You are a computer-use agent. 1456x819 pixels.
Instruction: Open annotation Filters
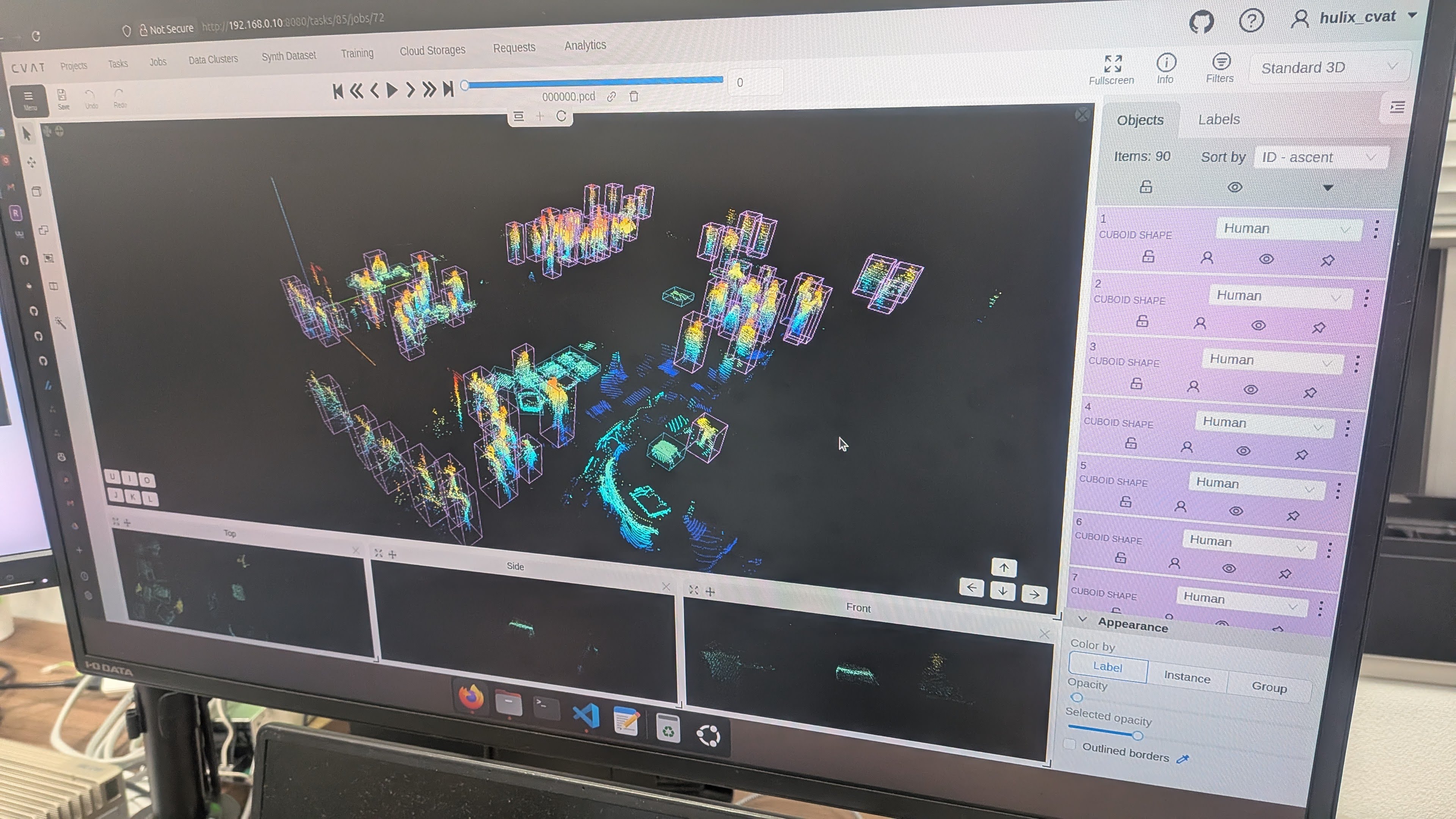tap(1220, 68)
